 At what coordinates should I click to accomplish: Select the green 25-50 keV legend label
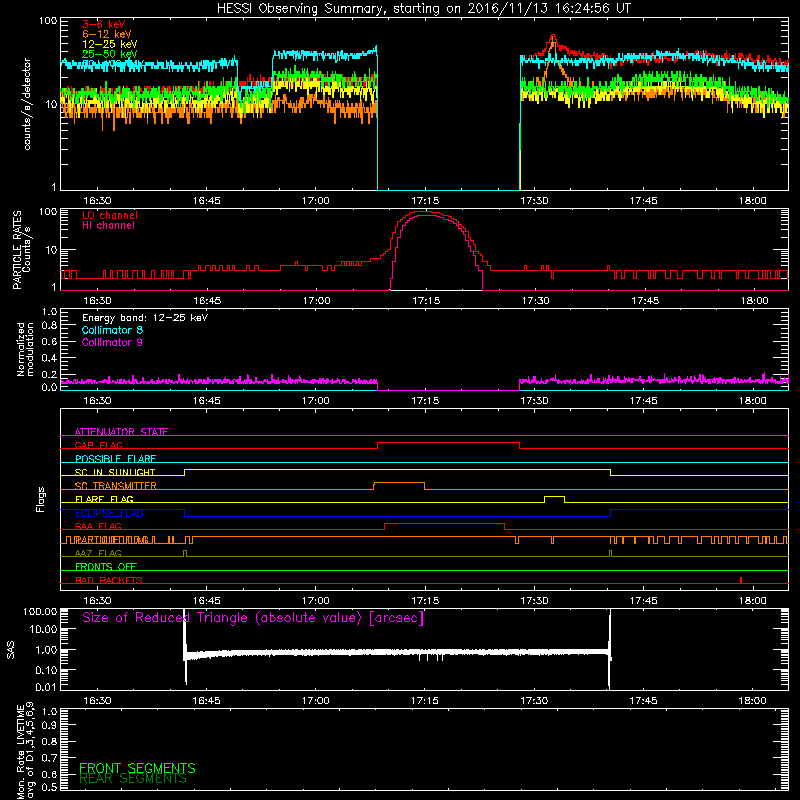tap(110, 54)
